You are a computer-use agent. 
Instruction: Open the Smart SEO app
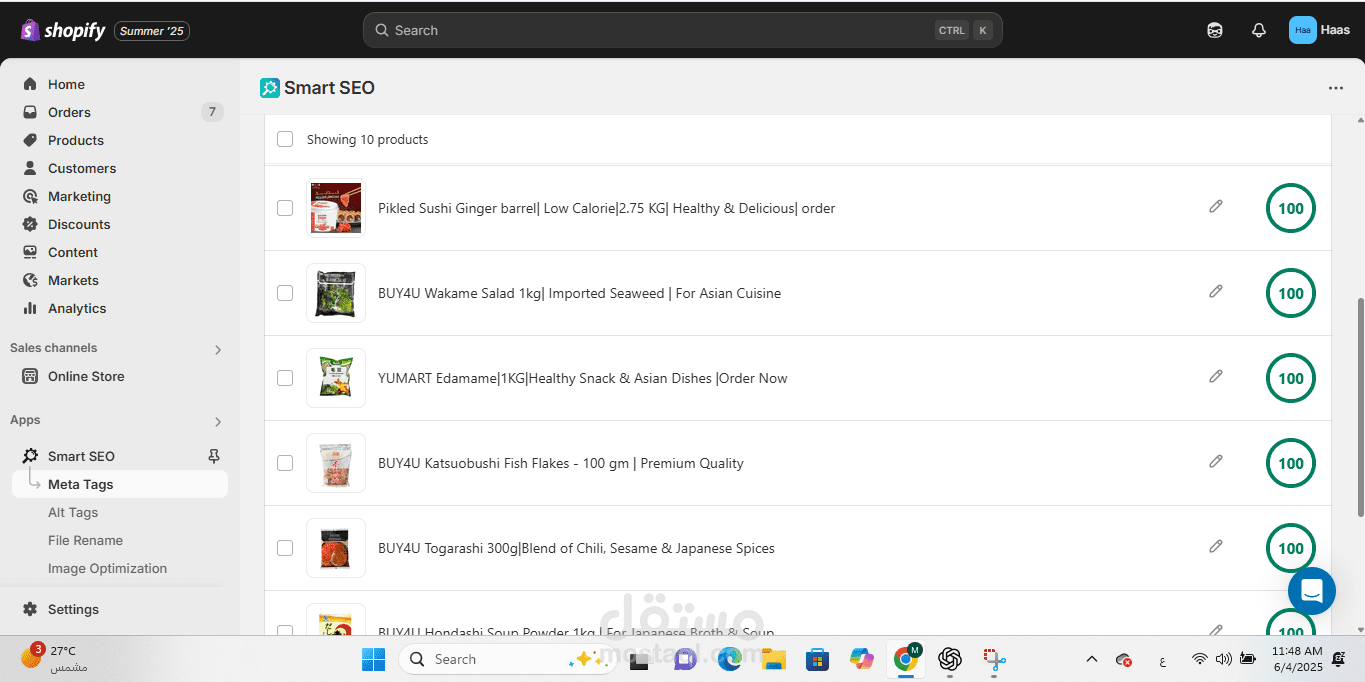(x=81, y=456)
